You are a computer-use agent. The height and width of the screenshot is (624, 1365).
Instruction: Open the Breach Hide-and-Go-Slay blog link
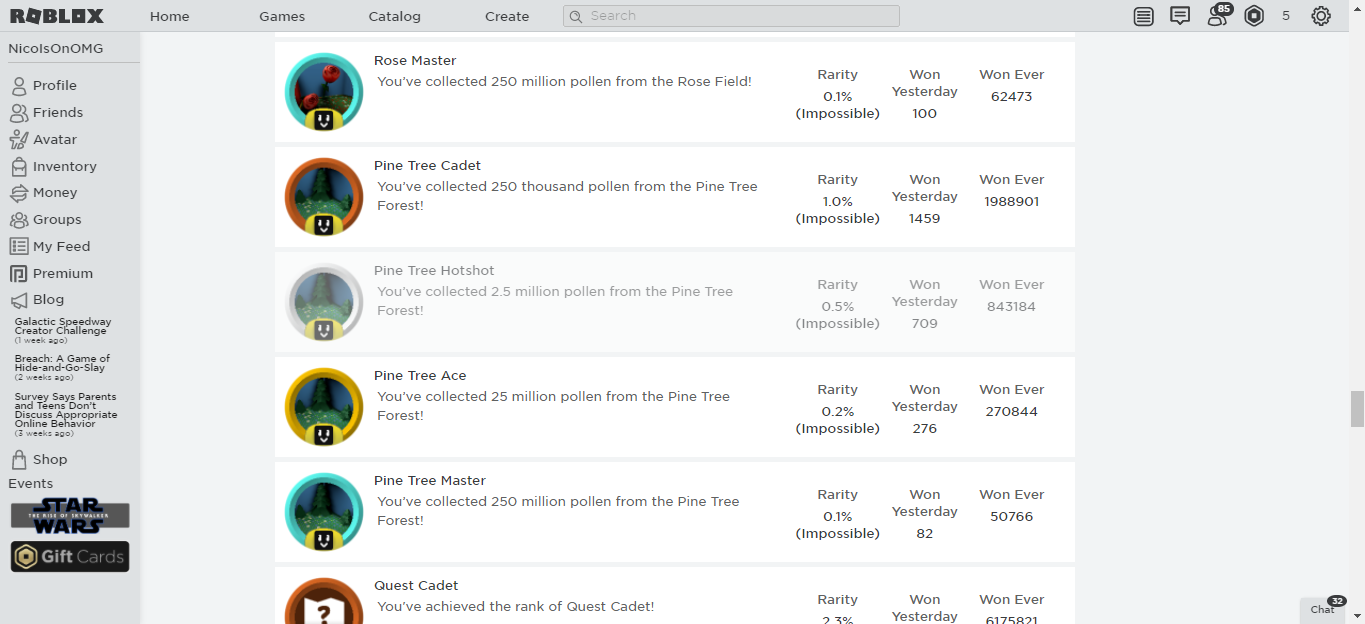(62, 363)
